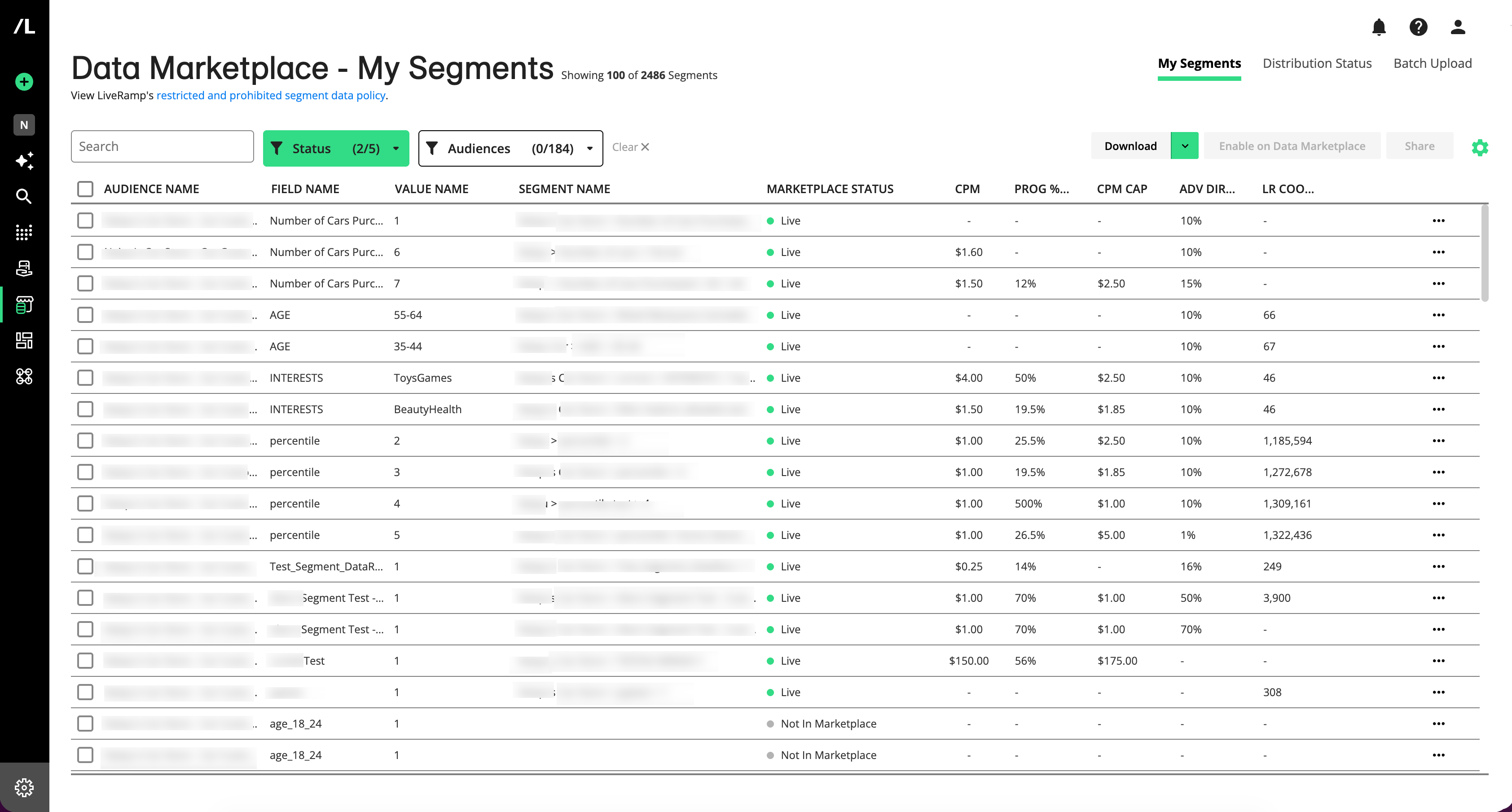
Task: Open the dotted grid apps icon
Action: click(x=24, y=233)
